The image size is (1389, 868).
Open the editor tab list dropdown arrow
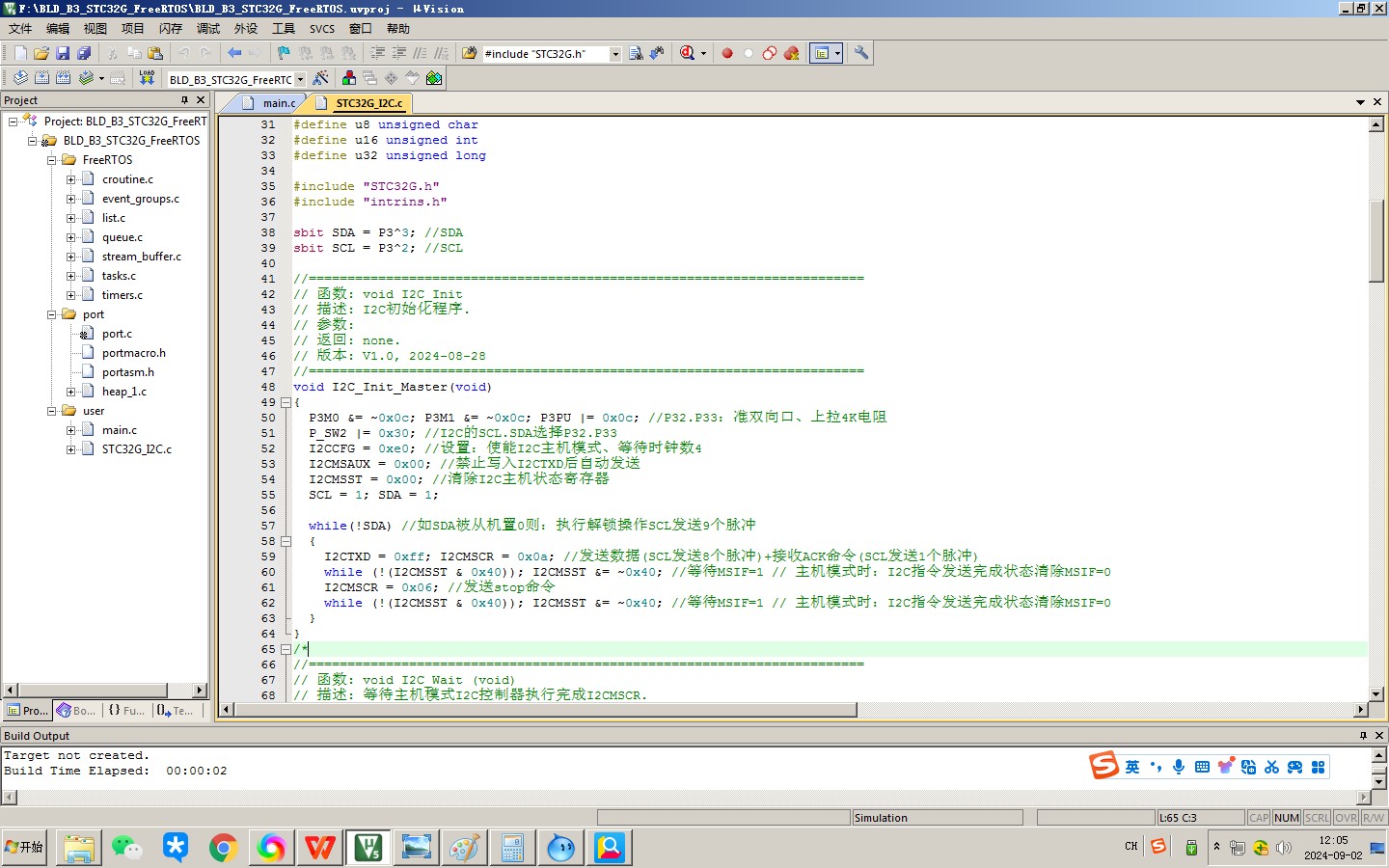(x=1360, y=102)
